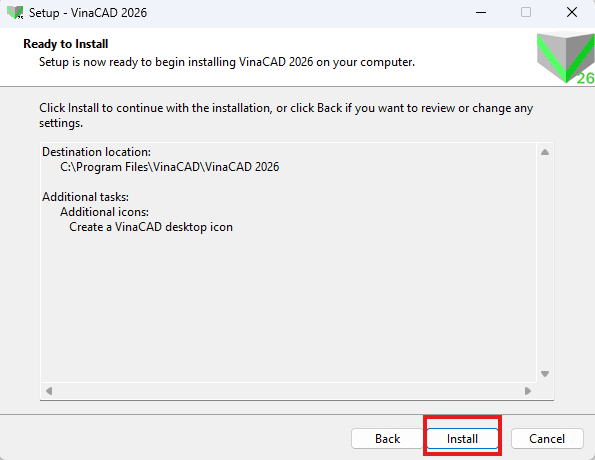Click the VinaCAD 26 logo image
The width and height of the screenshot is (595, 460).
pos(565,58)
